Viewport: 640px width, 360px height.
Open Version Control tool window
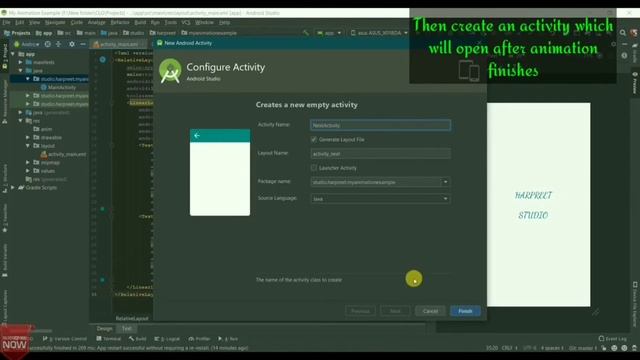[65, 339]
